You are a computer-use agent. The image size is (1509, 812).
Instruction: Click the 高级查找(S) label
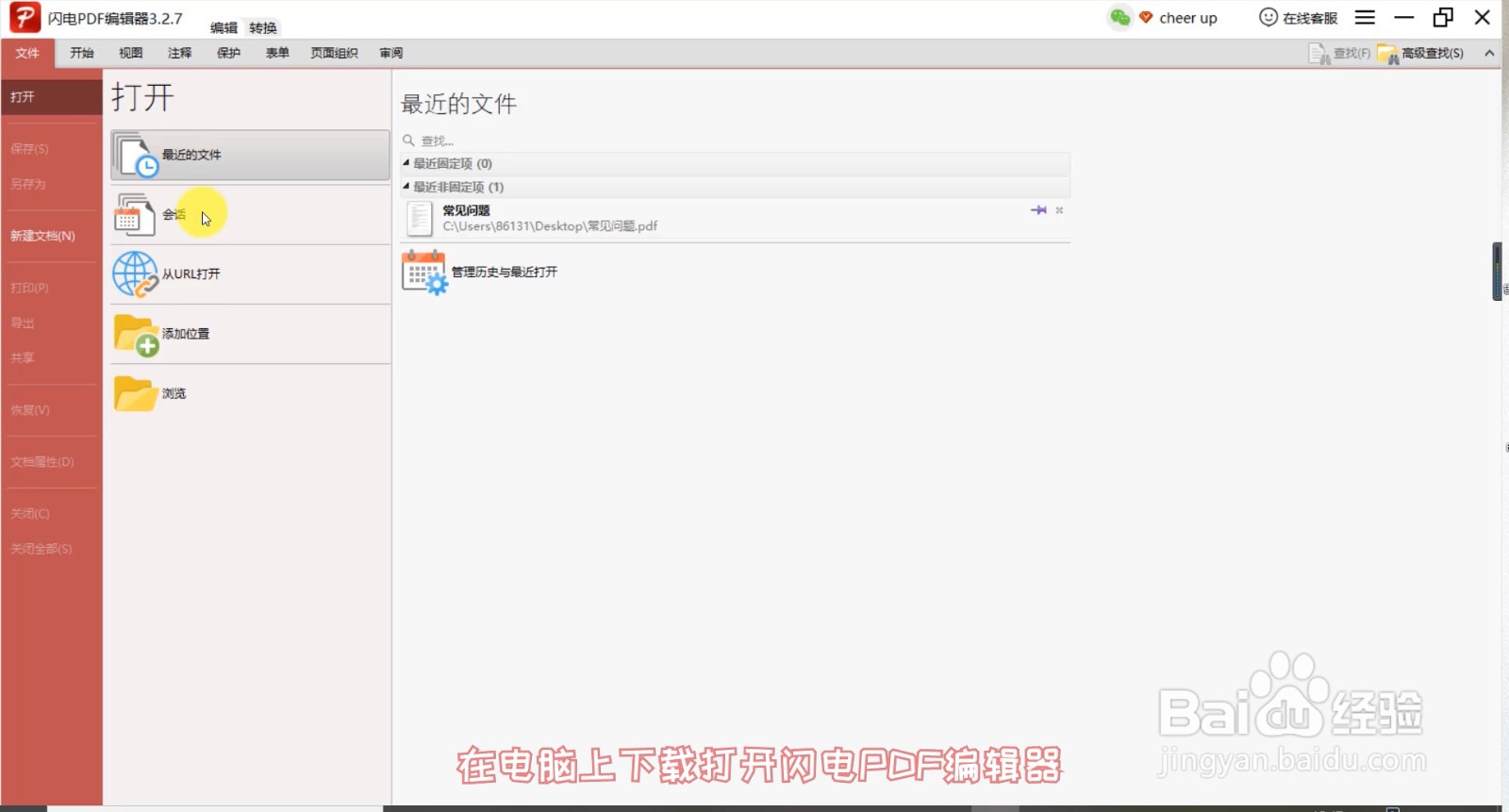tap(1433, 54)
